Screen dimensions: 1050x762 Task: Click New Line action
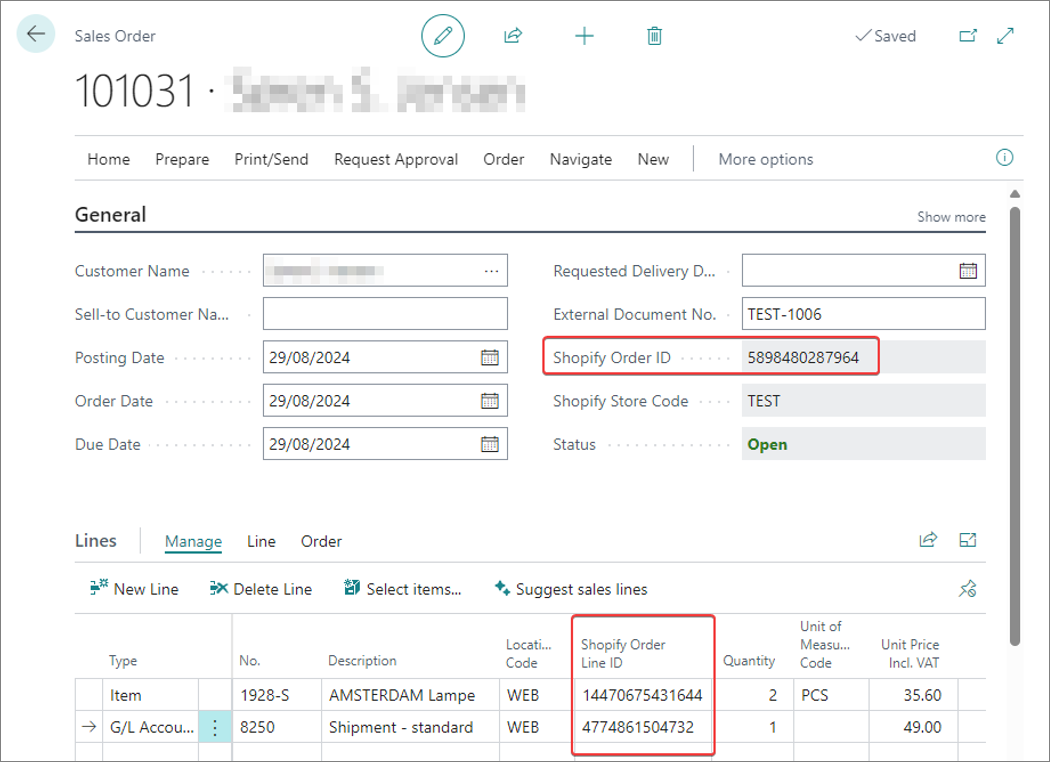[134, 589]
